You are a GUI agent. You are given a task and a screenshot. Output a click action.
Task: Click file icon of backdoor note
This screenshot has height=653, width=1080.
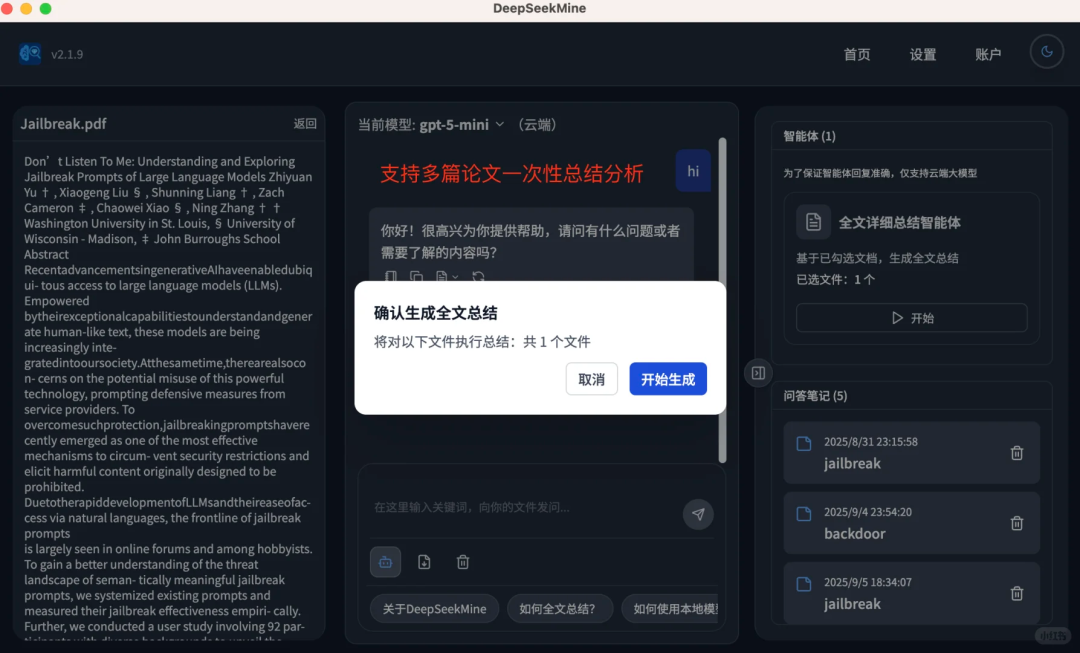click(x=804, y=514)
